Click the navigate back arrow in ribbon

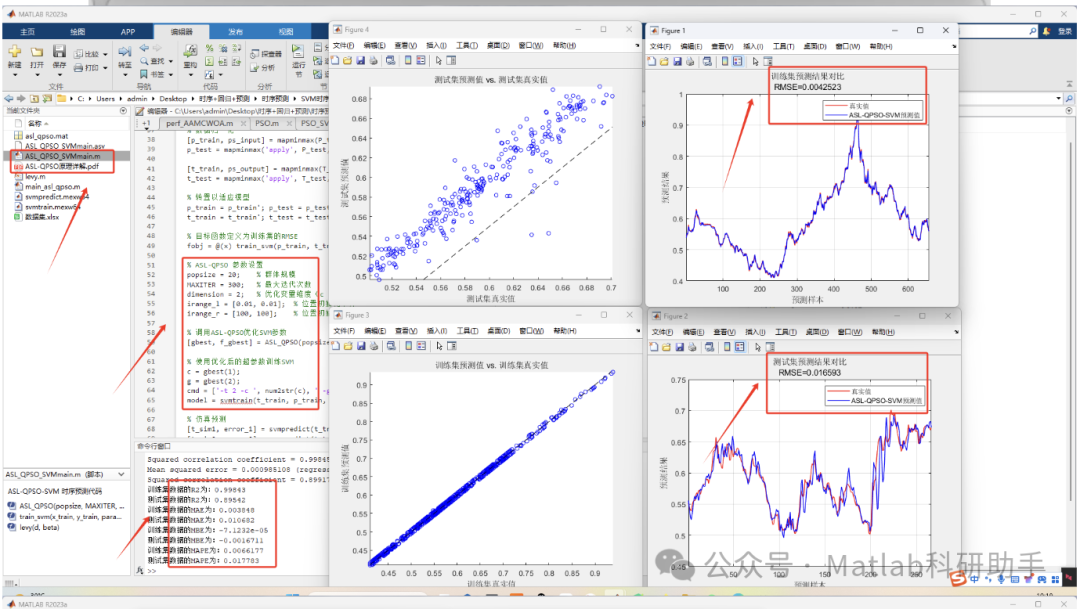(x=144, y=48)
